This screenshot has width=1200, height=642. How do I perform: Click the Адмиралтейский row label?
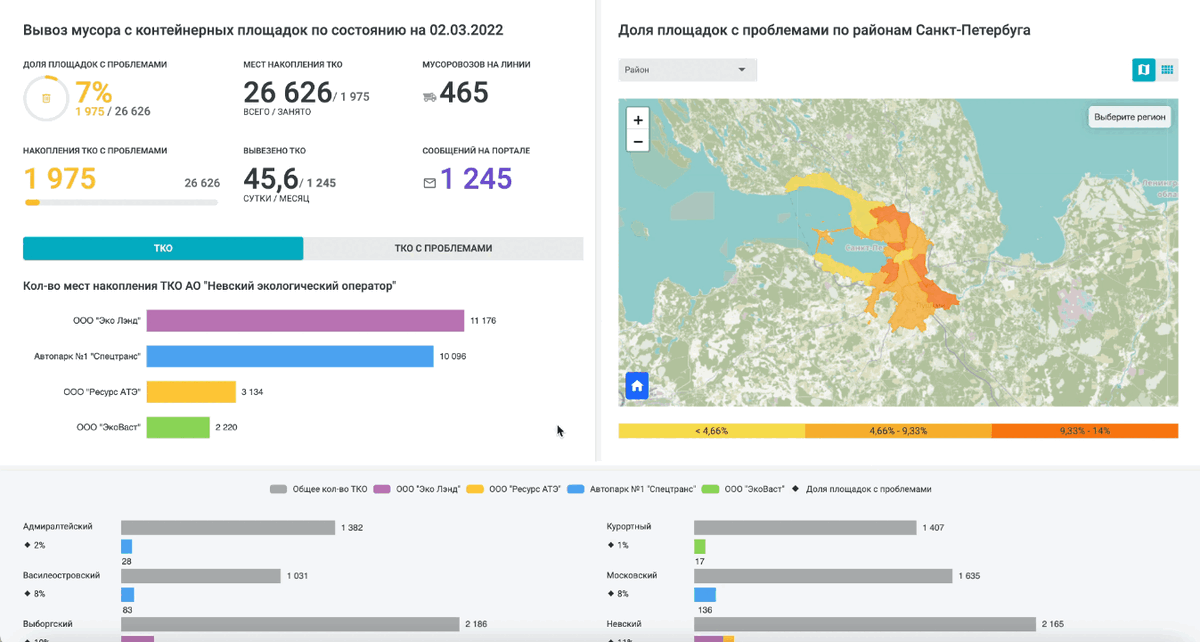point(57,526)
